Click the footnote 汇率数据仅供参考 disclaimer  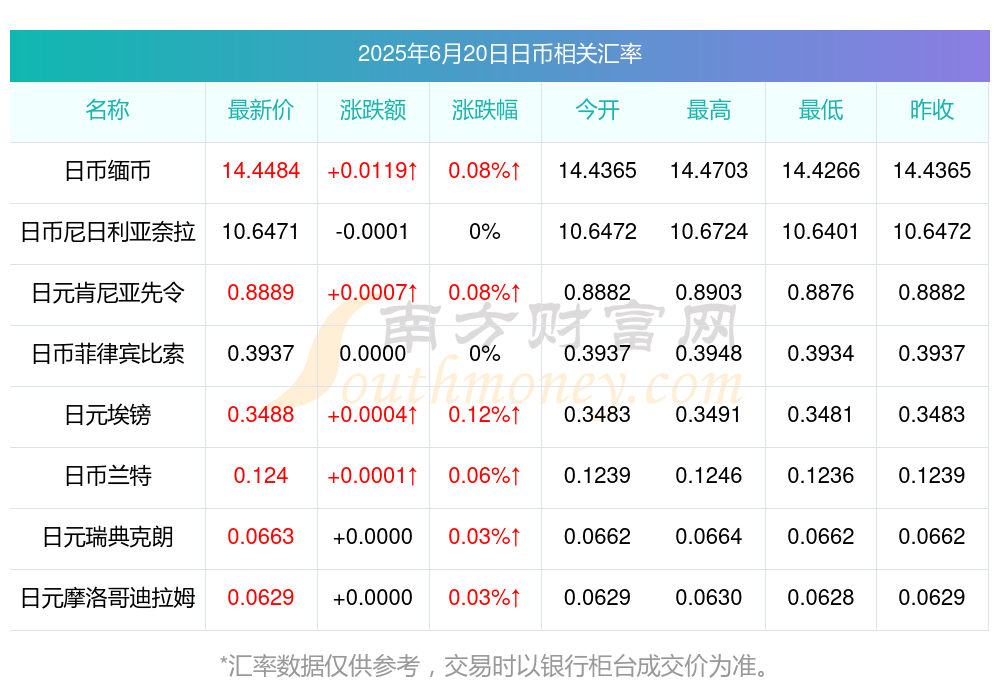tap(494, 666)
